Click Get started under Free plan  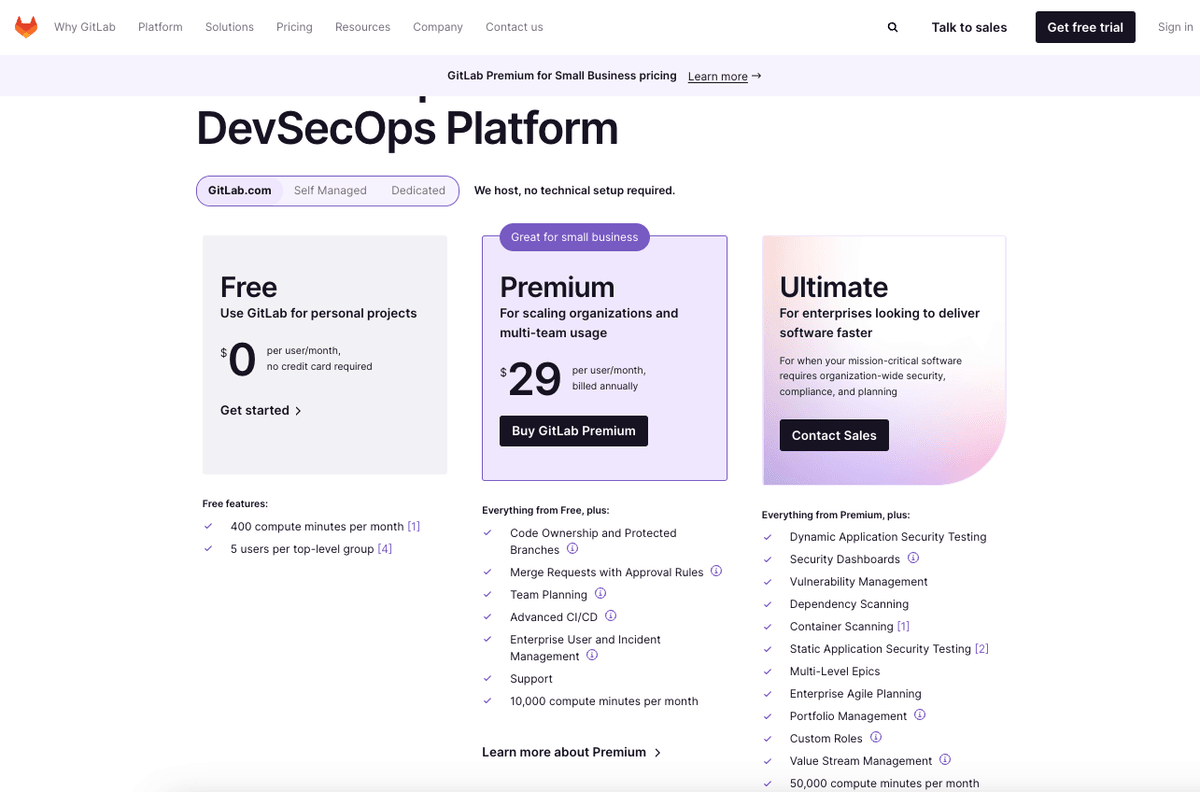click(x=261, y=410)
